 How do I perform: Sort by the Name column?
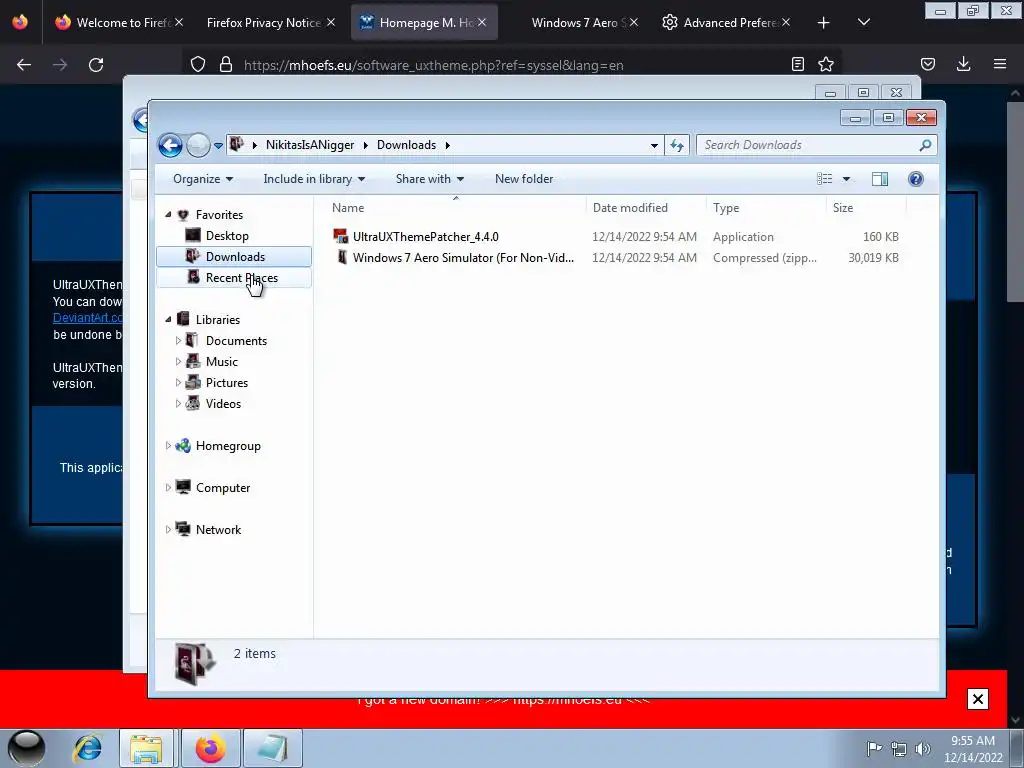(x=347, y=208)
